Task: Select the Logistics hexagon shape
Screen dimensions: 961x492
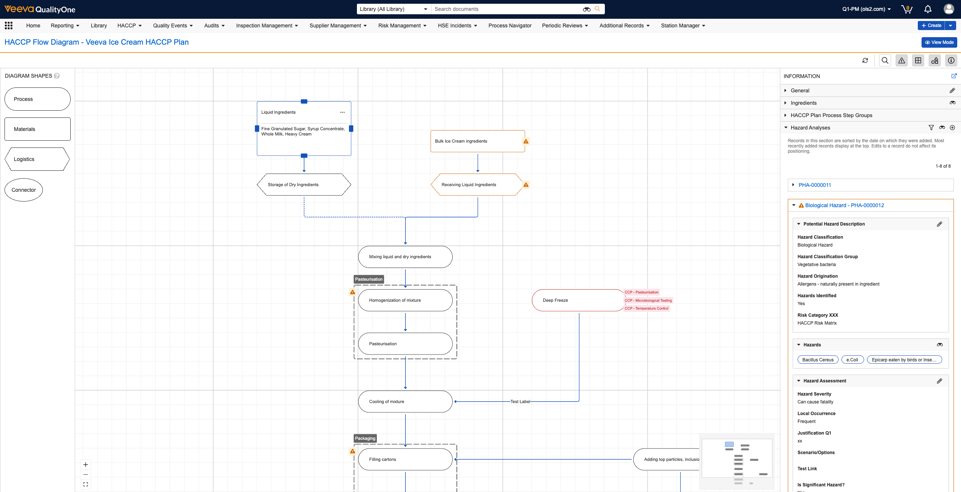Action: 37,159
